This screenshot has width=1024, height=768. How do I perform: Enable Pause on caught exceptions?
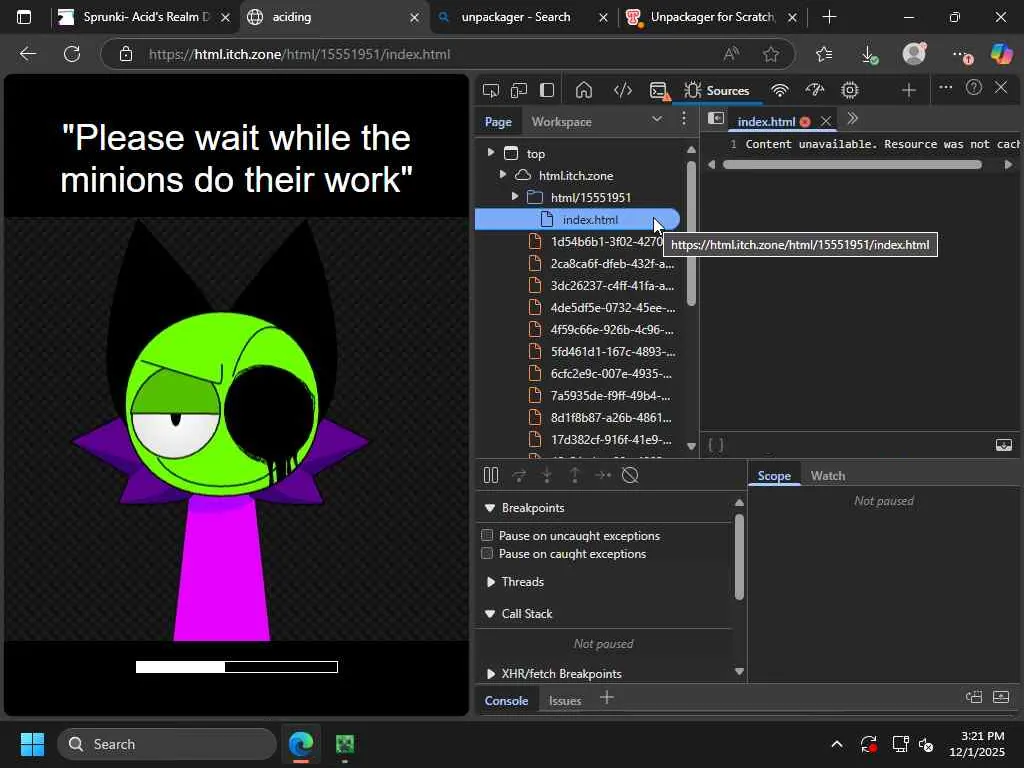487,554
